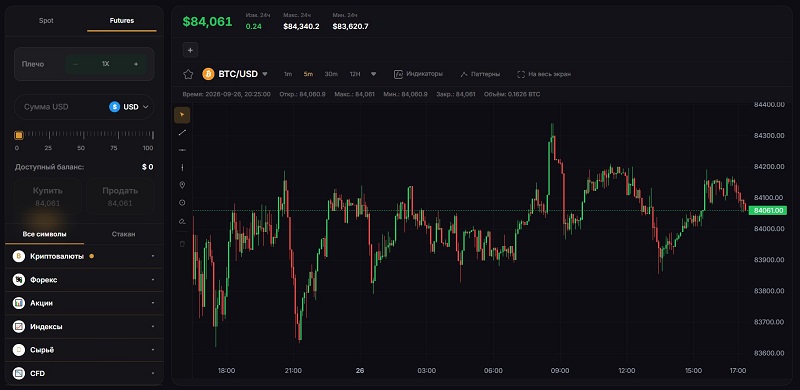This screenshot has width=800, height=390.
Task: Click the green 84061.00 price label on axis
Action: click(768, 210)
